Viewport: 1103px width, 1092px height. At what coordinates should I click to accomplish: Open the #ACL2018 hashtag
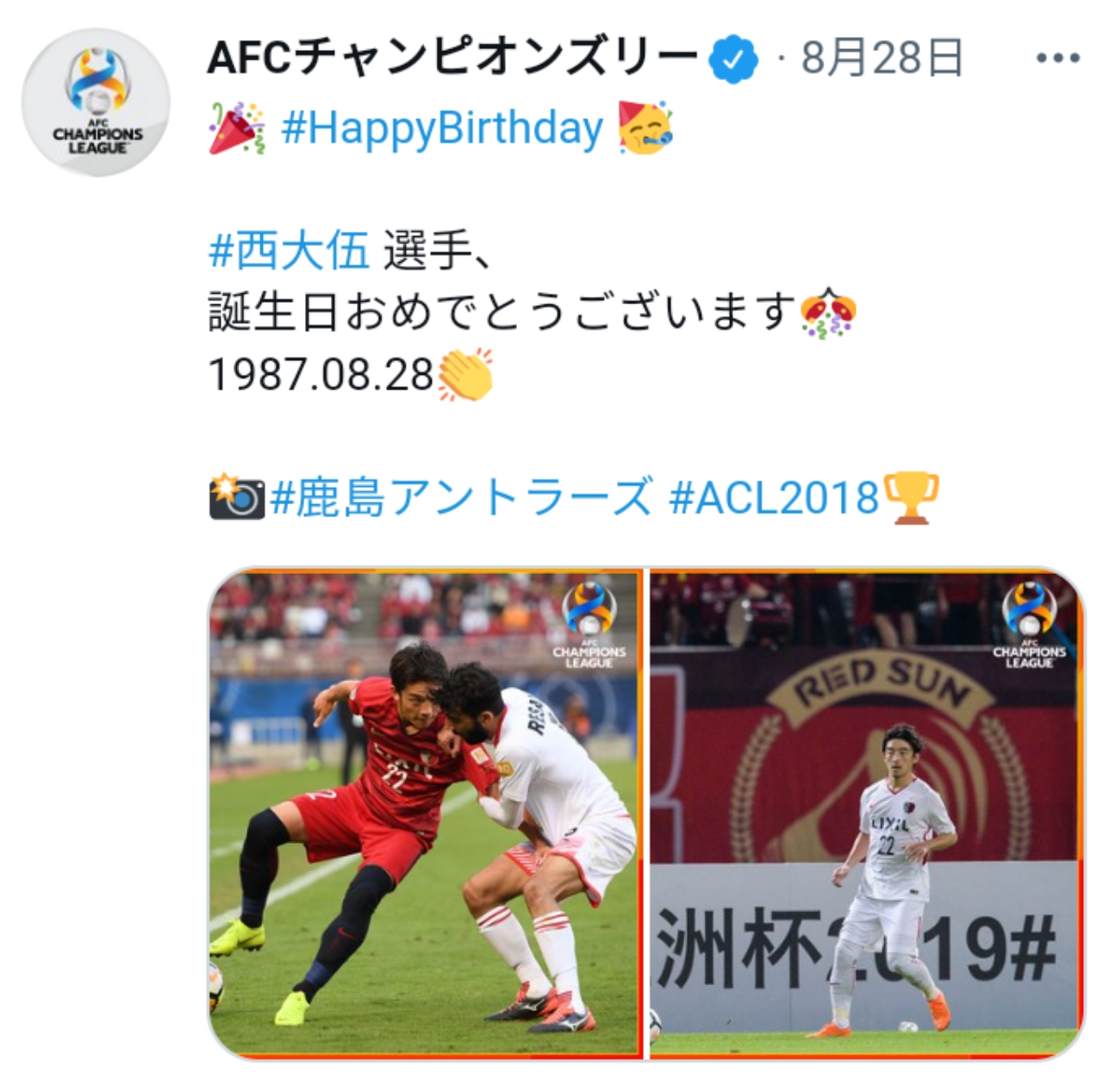pos(774,497)
